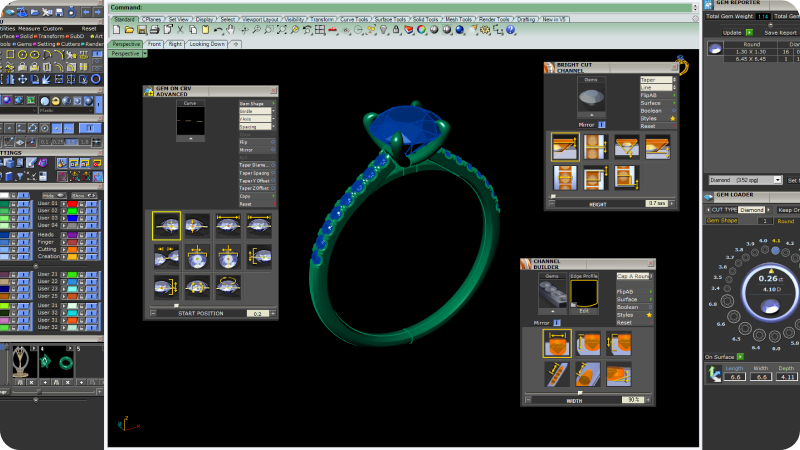Open Options gear icon in toolbar

click(485, 30)
